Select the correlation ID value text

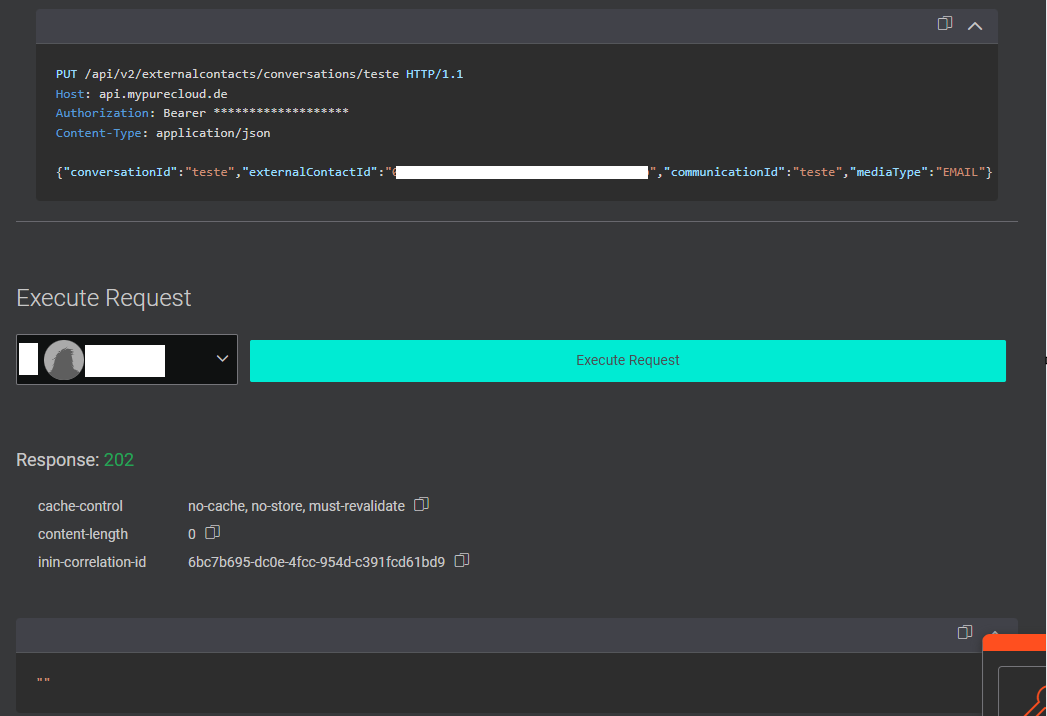[x=316, y=562]
